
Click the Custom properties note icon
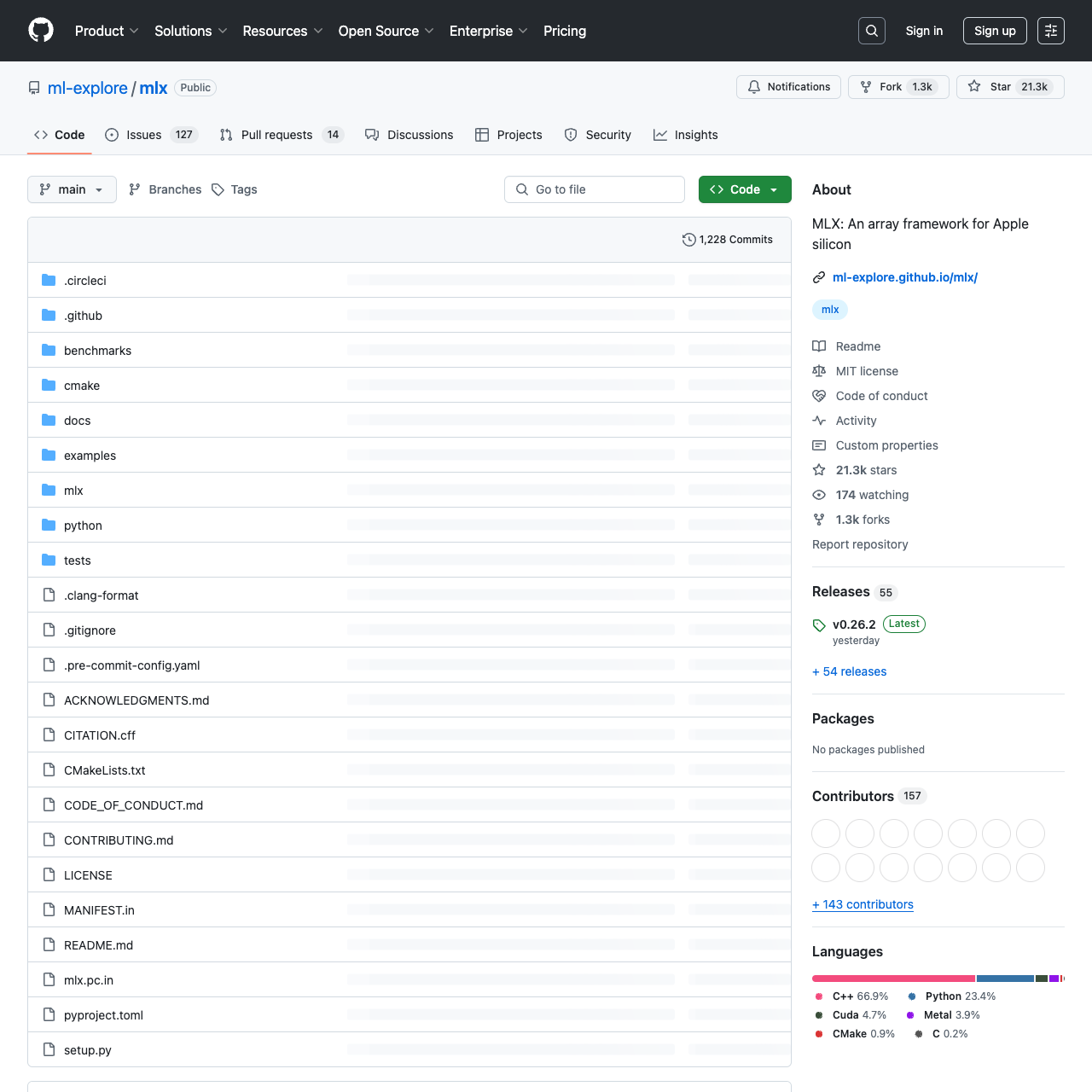point(819,445)
